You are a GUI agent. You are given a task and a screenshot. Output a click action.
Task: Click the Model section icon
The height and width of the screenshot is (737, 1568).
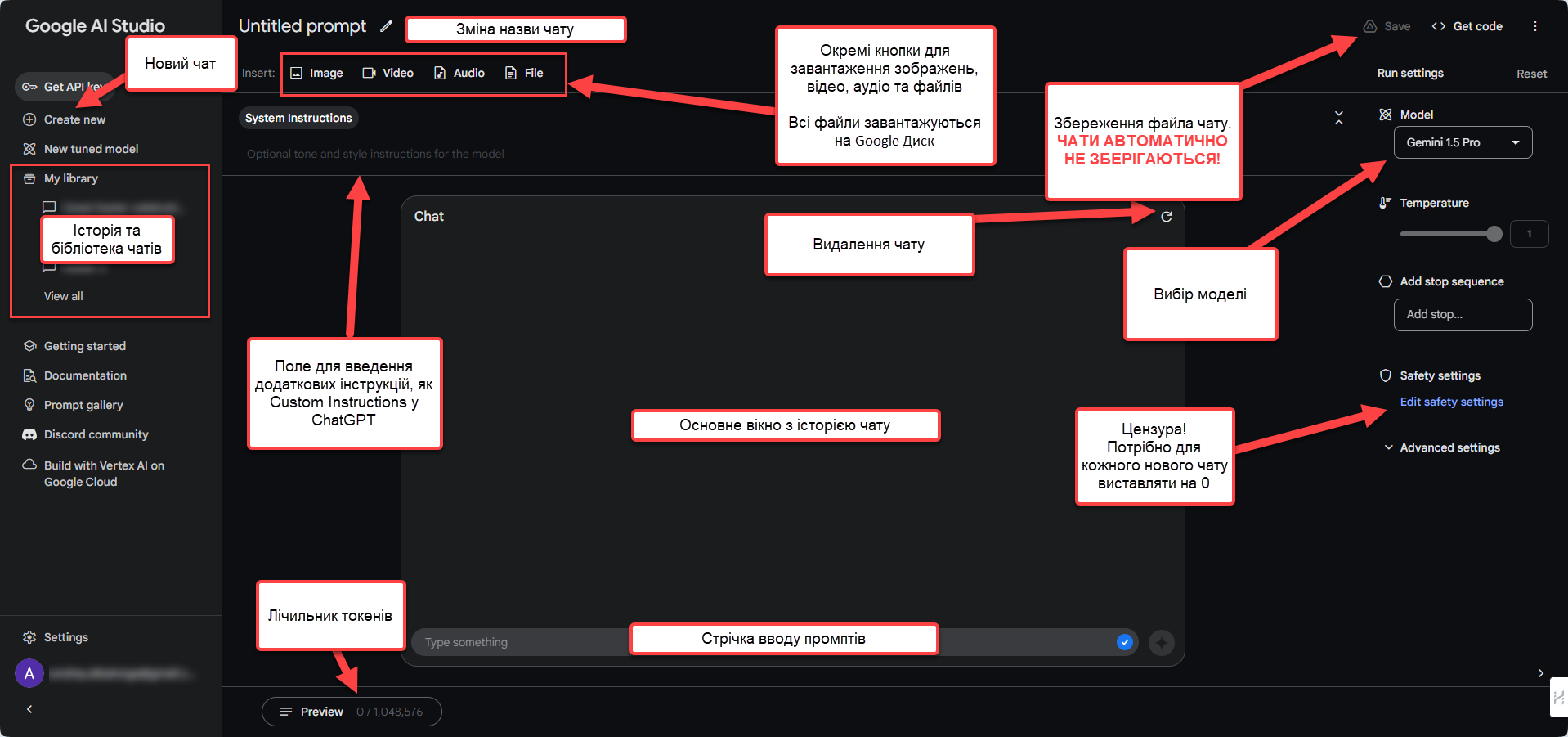[1385, 115]
